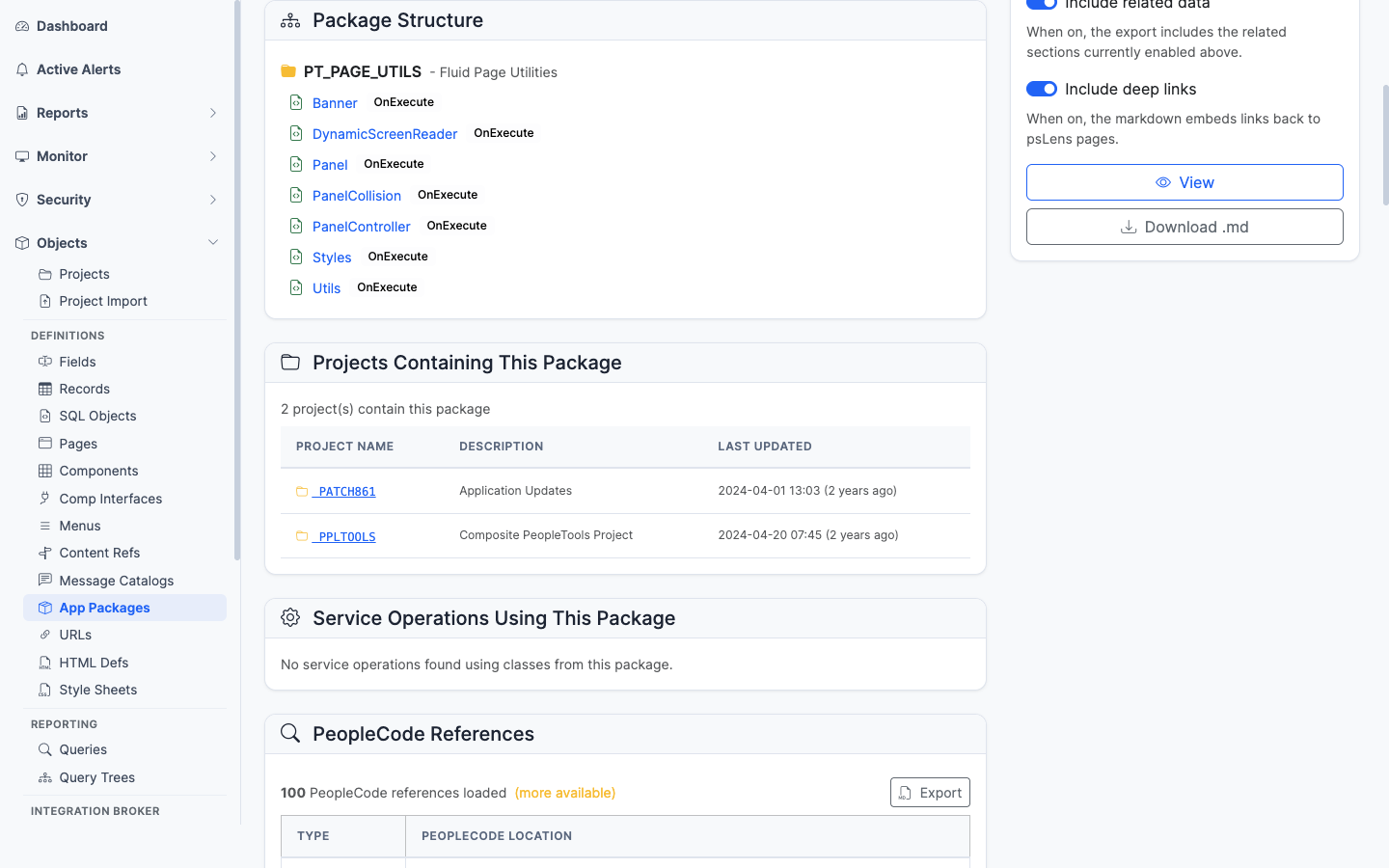This screenshot has width=1389, height=868.
Task: Click the Query Trees hierarchy icon
Action: tap(45, 777)
